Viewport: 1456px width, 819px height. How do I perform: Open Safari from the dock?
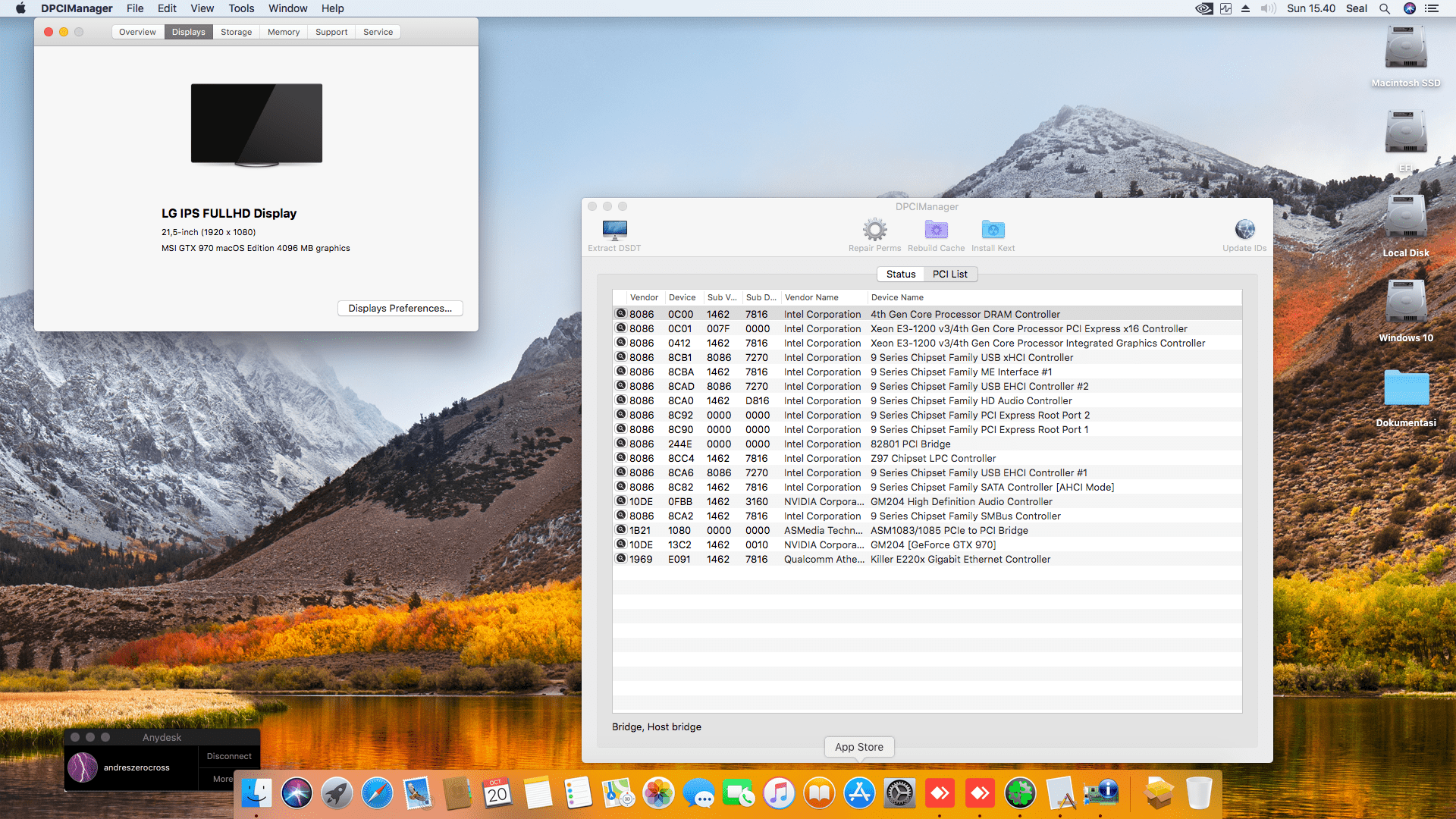(x=377, y=794)
